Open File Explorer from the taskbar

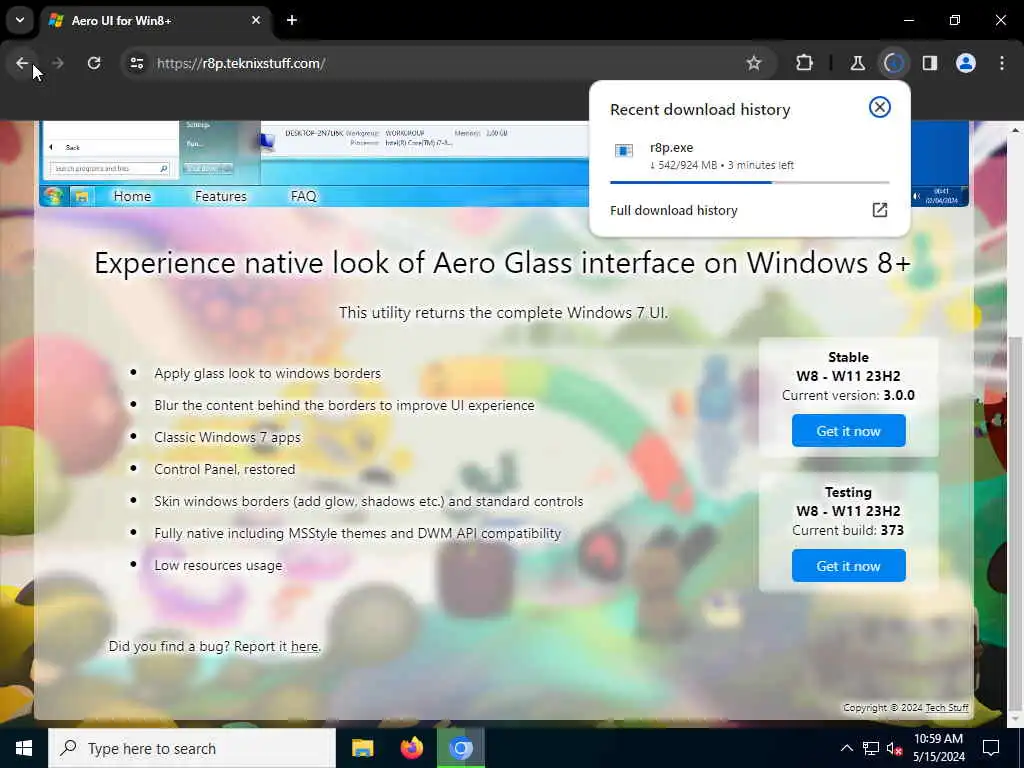362,748
